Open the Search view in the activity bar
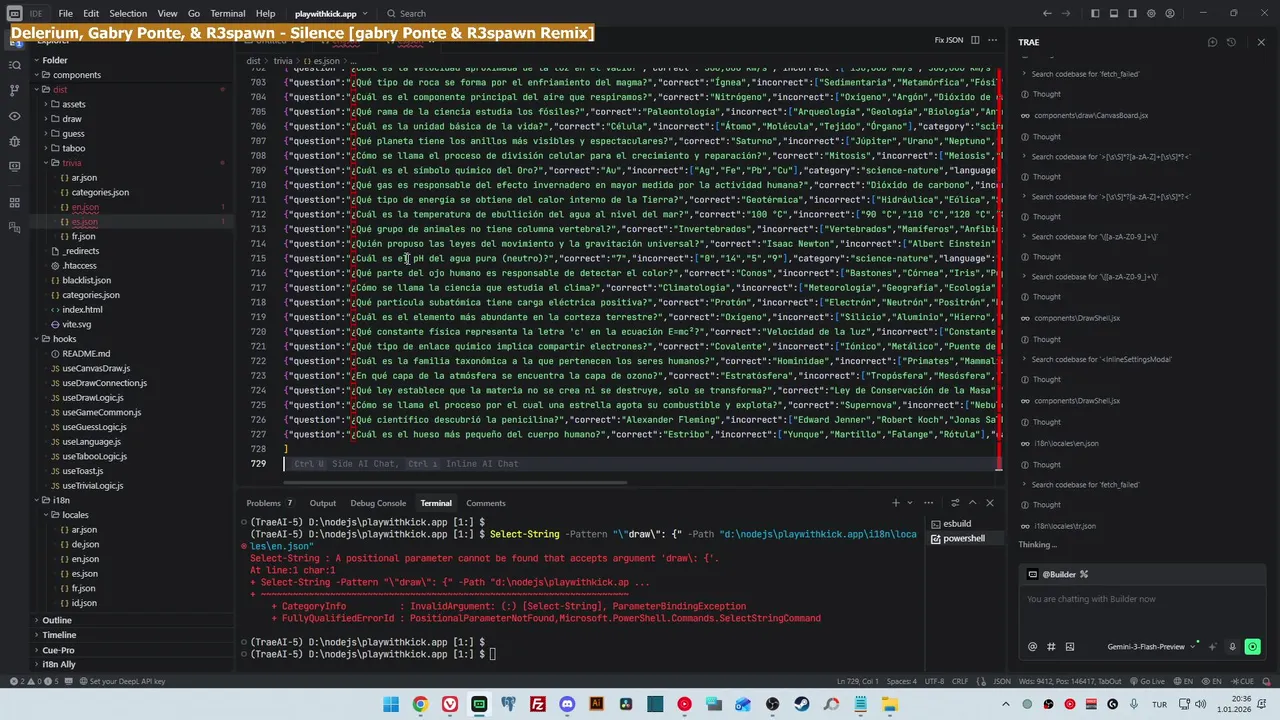This screenshot has height=720, width=1280. coord(14,65)
